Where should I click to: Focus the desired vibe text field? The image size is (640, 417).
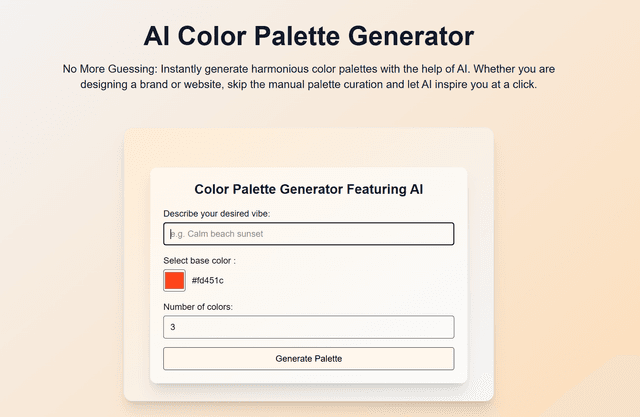click(309, 234)
